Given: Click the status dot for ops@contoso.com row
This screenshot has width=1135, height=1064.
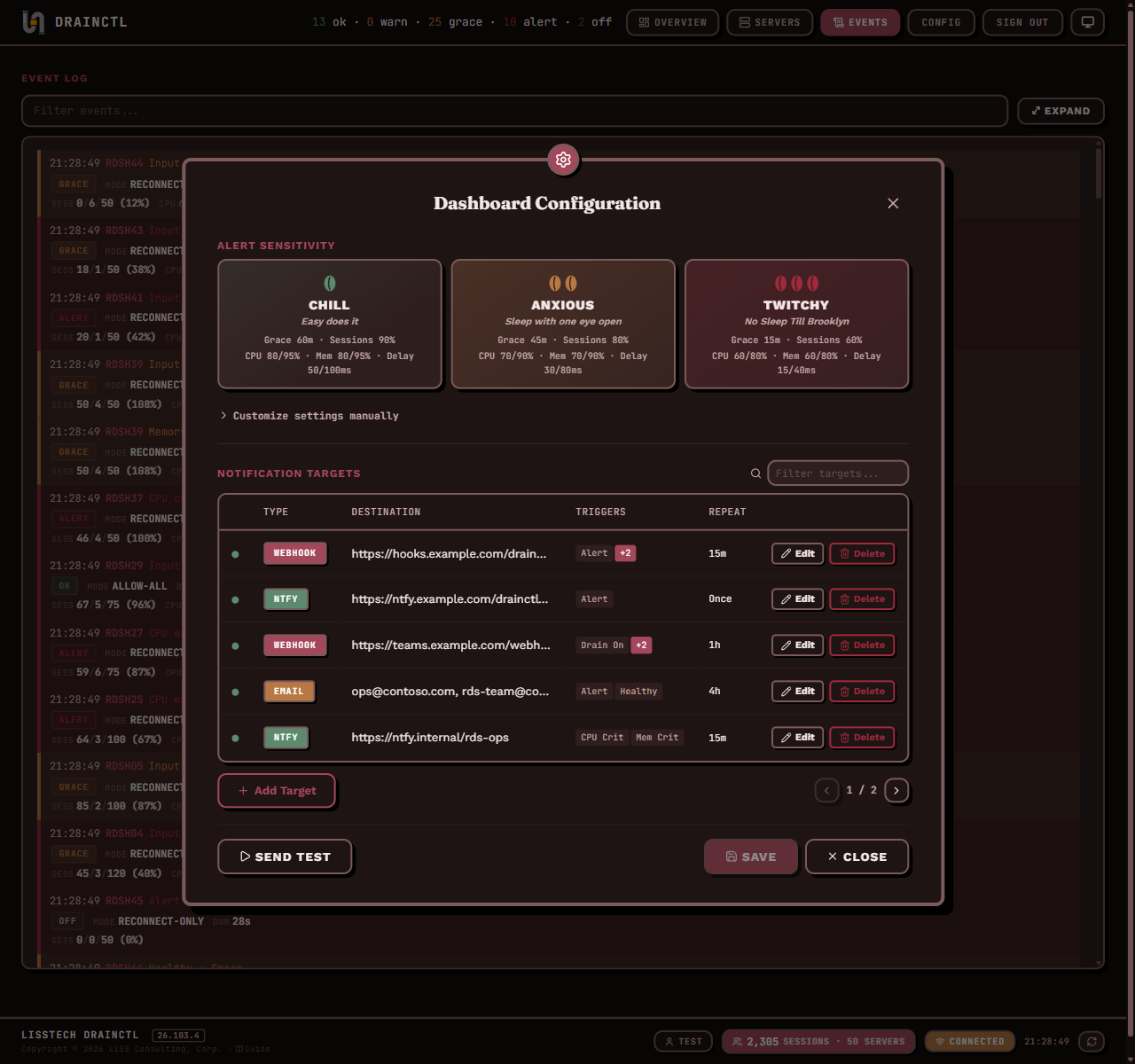Looking at the screenshot, I should coord(235,692).
